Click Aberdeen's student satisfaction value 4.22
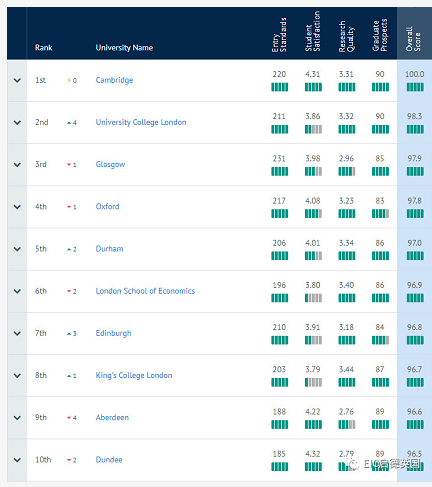 pyautogui.click(x=313, y=412)
